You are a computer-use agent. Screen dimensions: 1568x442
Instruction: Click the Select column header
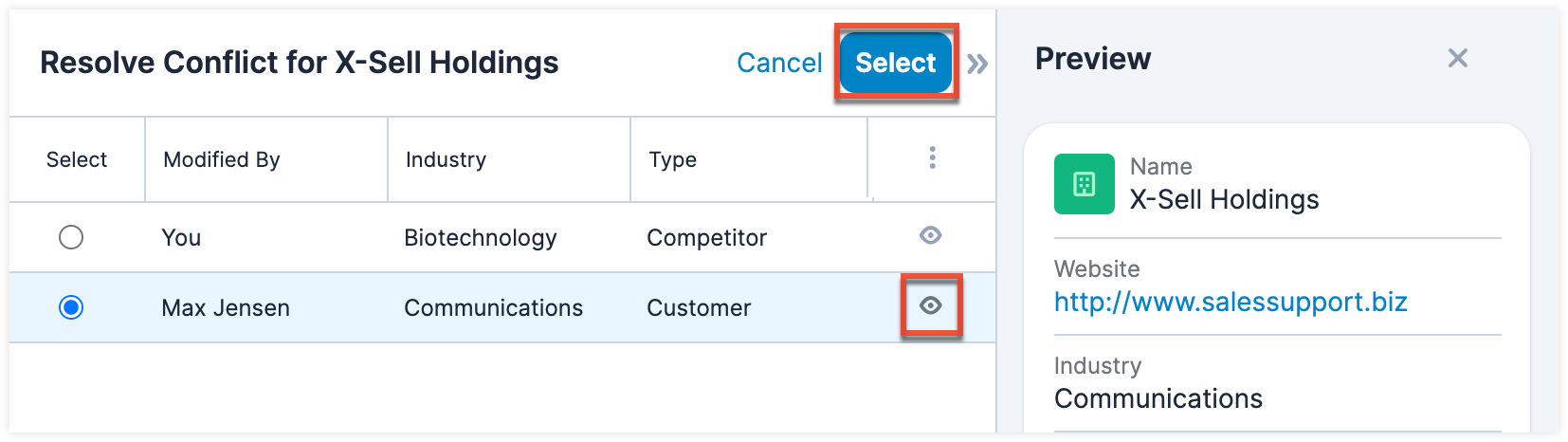pos(77,159)
